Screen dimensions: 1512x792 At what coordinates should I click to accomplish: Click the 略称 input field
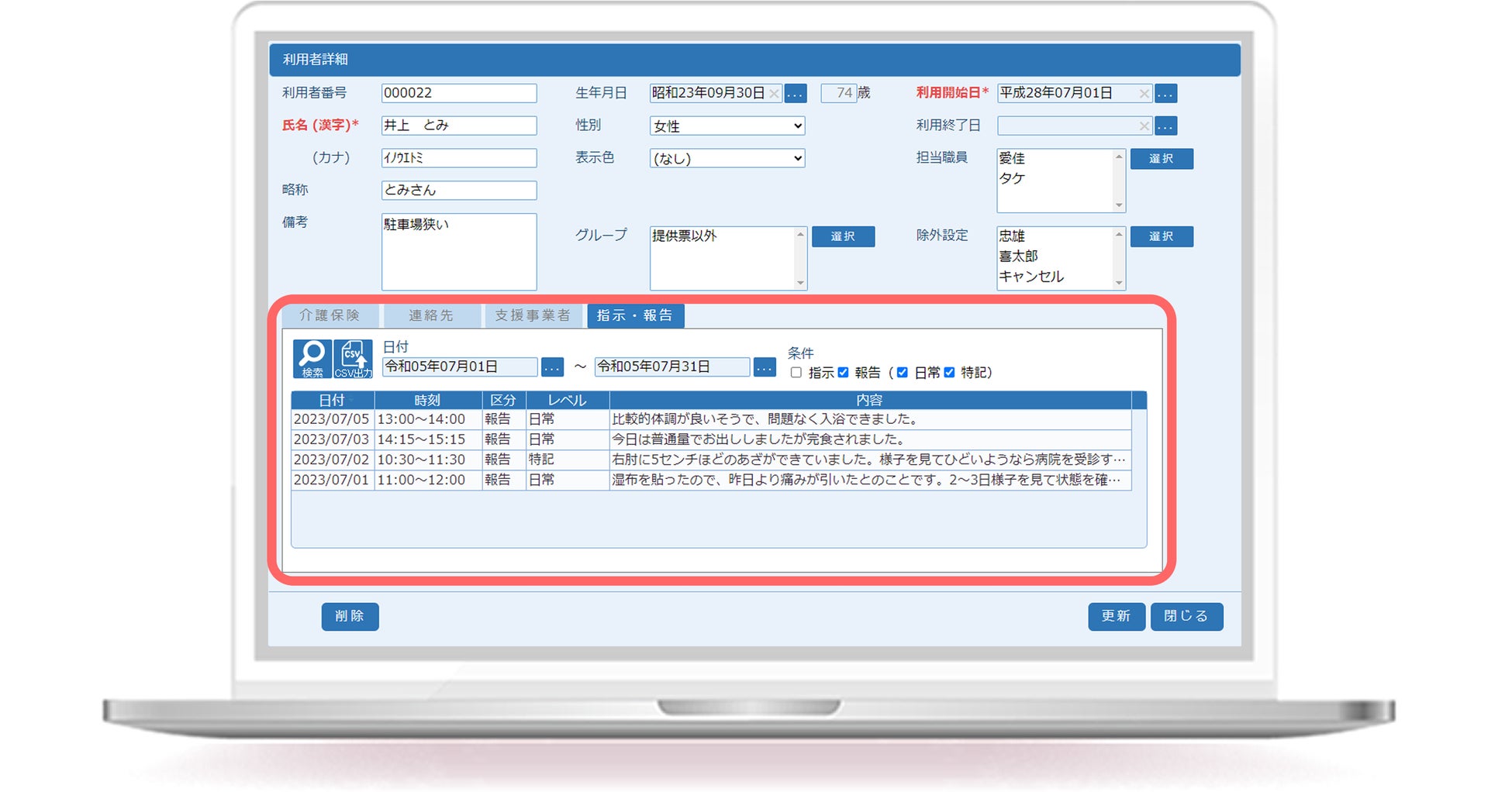pyautogui.click(x=459, y=191)
